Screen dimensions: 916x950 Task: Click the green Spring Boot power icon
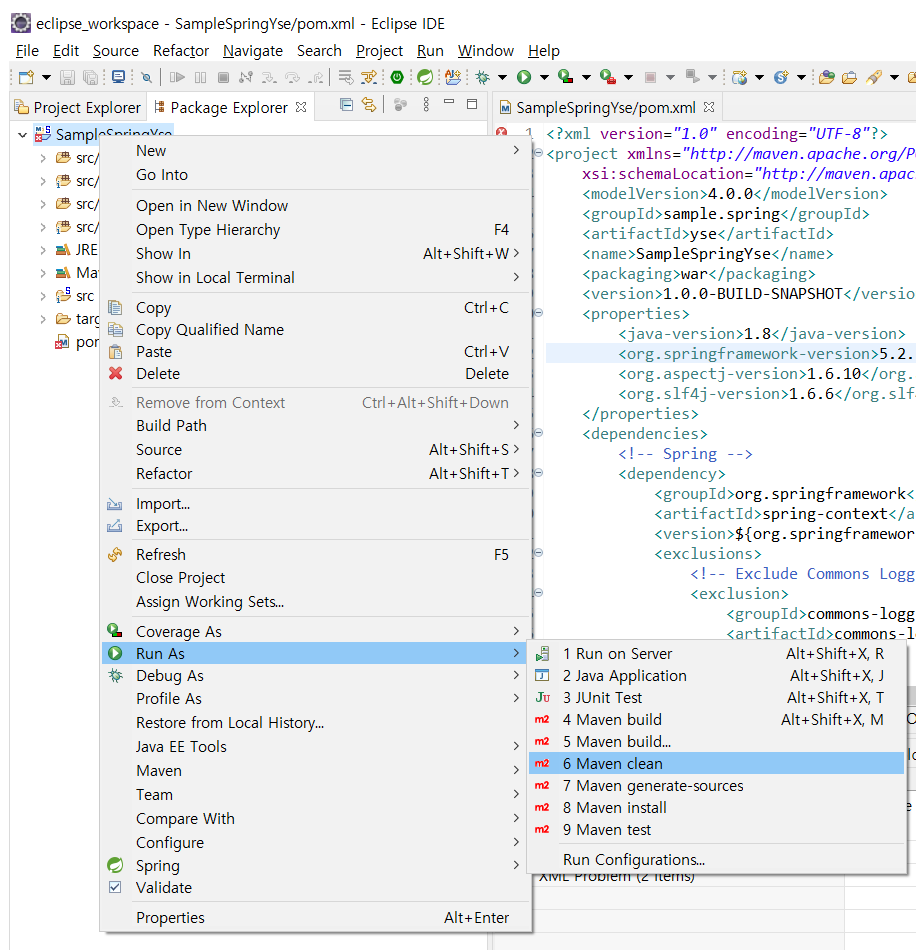pyautogui.click(x=397, y=77)
